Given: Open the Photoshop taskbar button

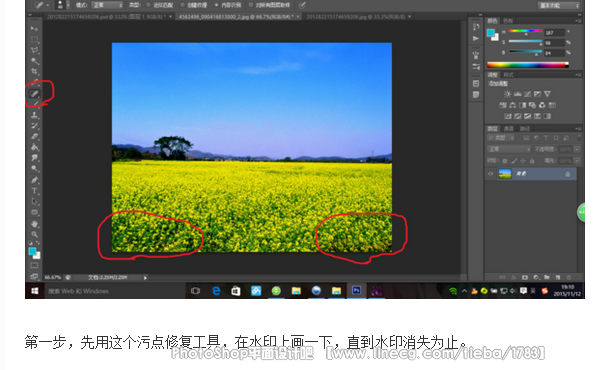Looking at the screenshot, I should click(x=356, y=291).
